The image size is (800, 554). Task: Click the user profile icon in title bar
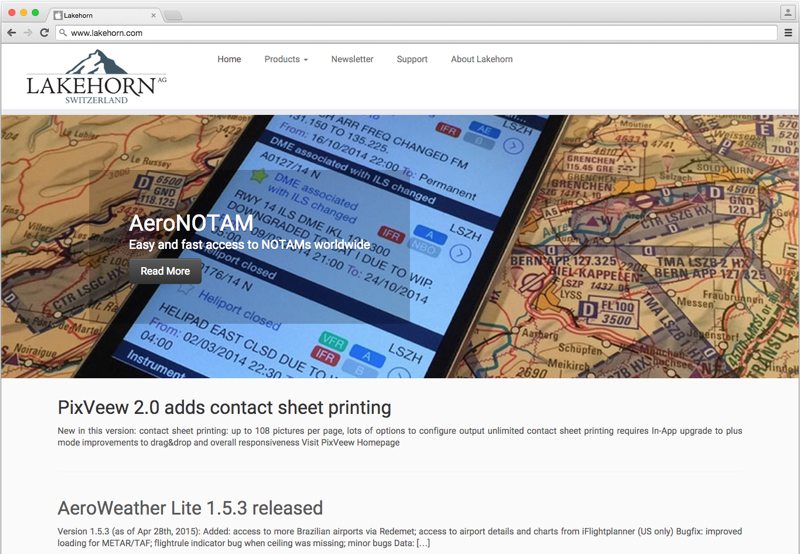click(x=788, y=13)
